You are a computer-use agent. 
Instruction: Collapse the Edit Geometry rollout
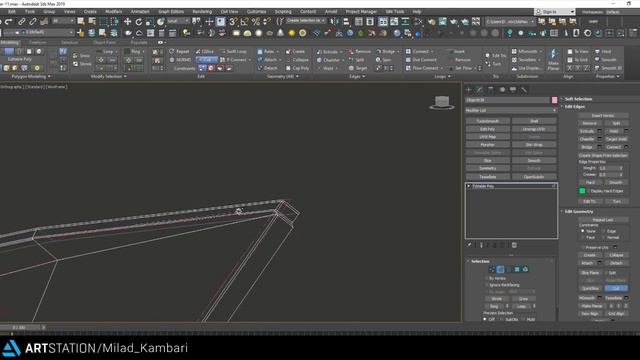point(579,211)
